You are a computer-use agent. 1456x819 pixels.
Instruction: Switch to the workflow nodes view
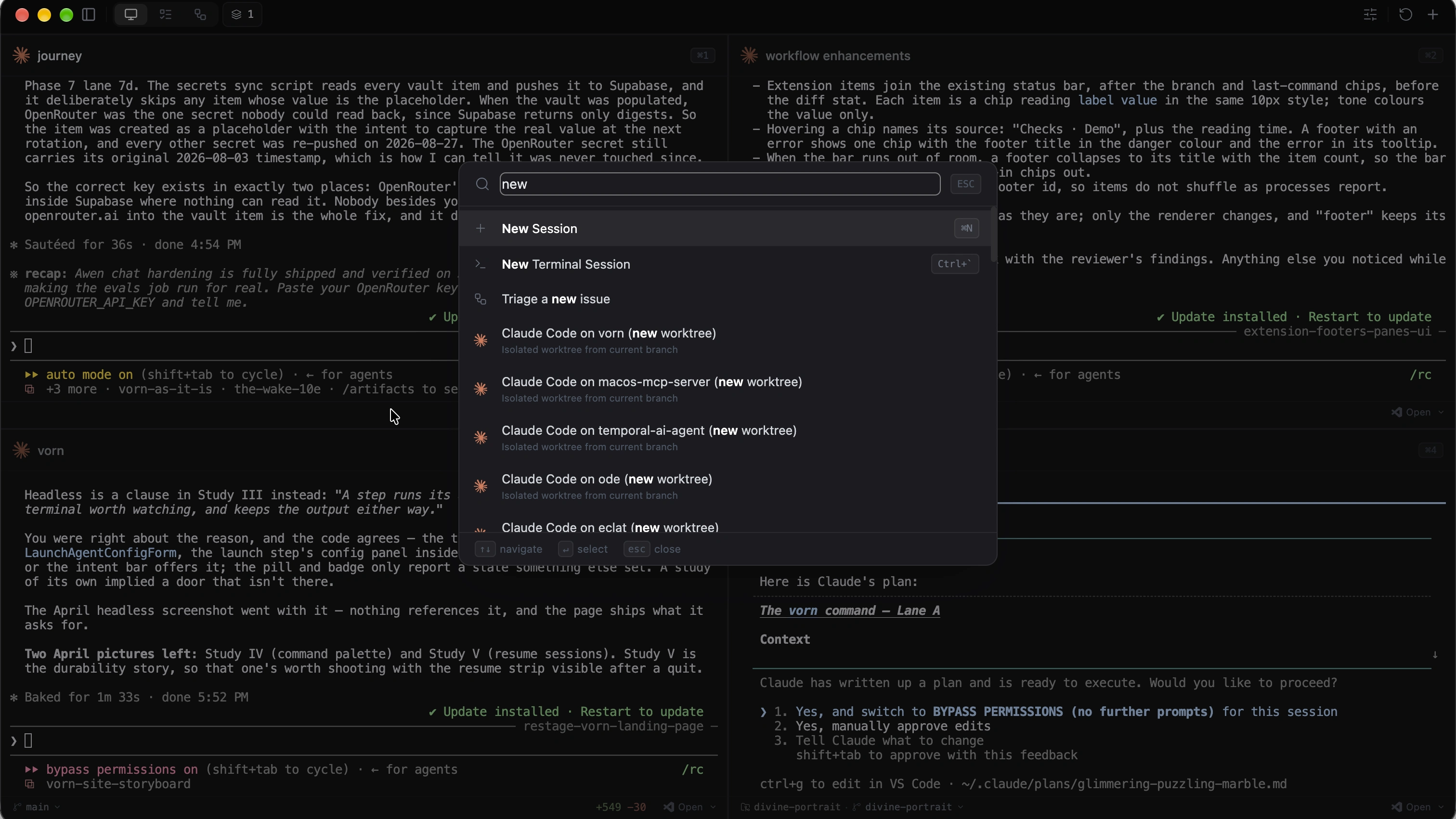pyautogui.click(x=200, y=14)
